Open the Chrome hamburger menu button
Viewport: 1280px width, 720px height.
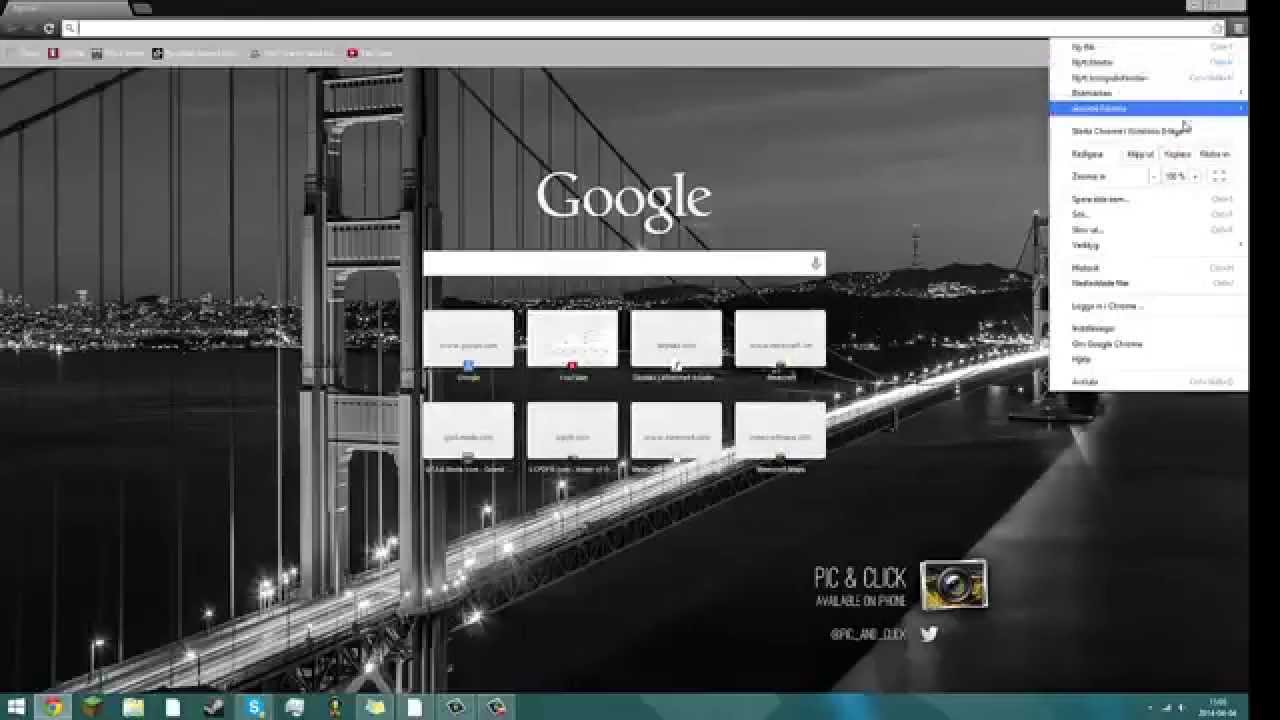1238,28
